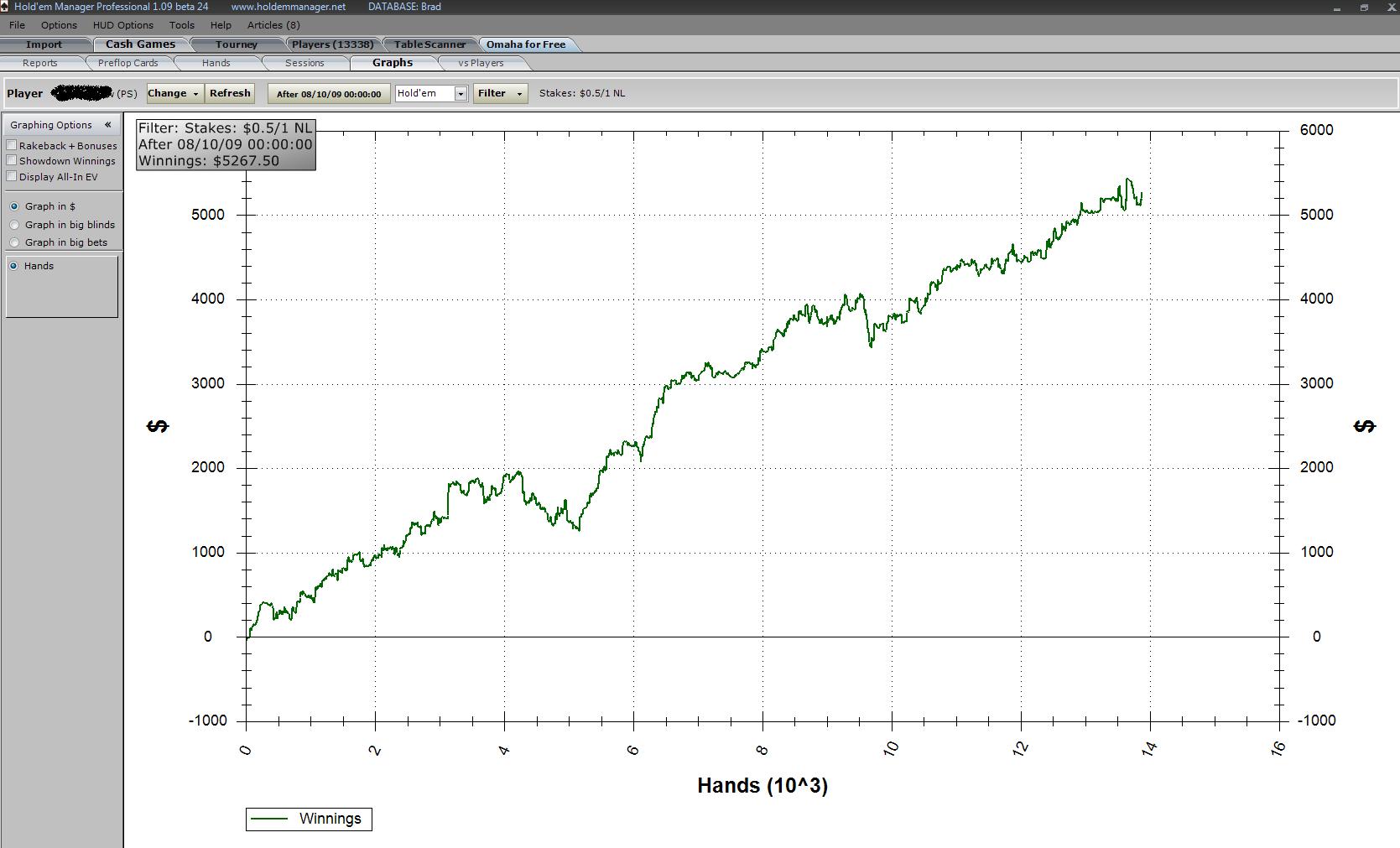The height and width of the screenshot is (848, 1400).
Task: Select Graph in big blinds option
Action: [14, 225]
